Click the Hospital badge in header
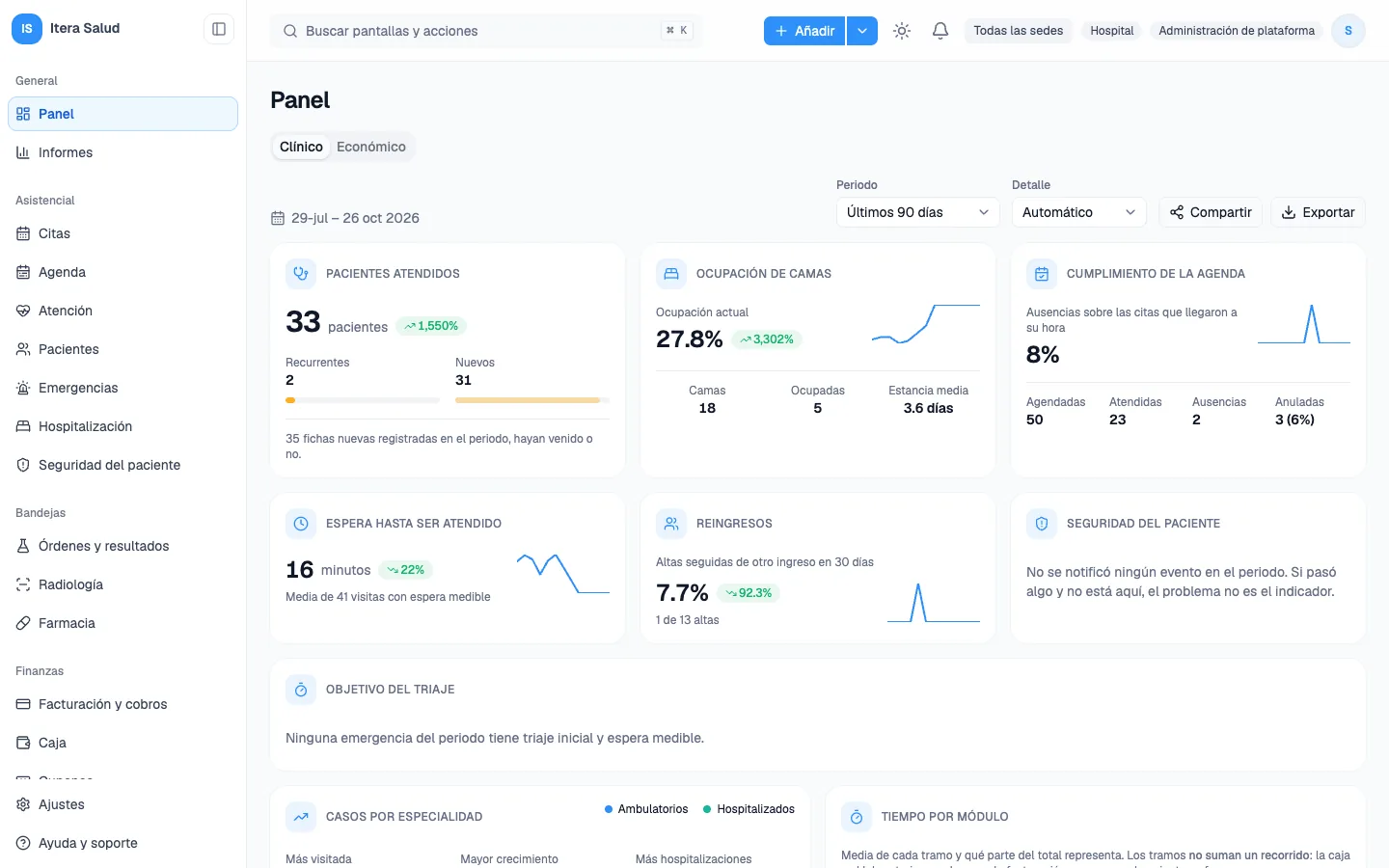This screenshot has height=868, width=1389. [x=1112, y=31]
